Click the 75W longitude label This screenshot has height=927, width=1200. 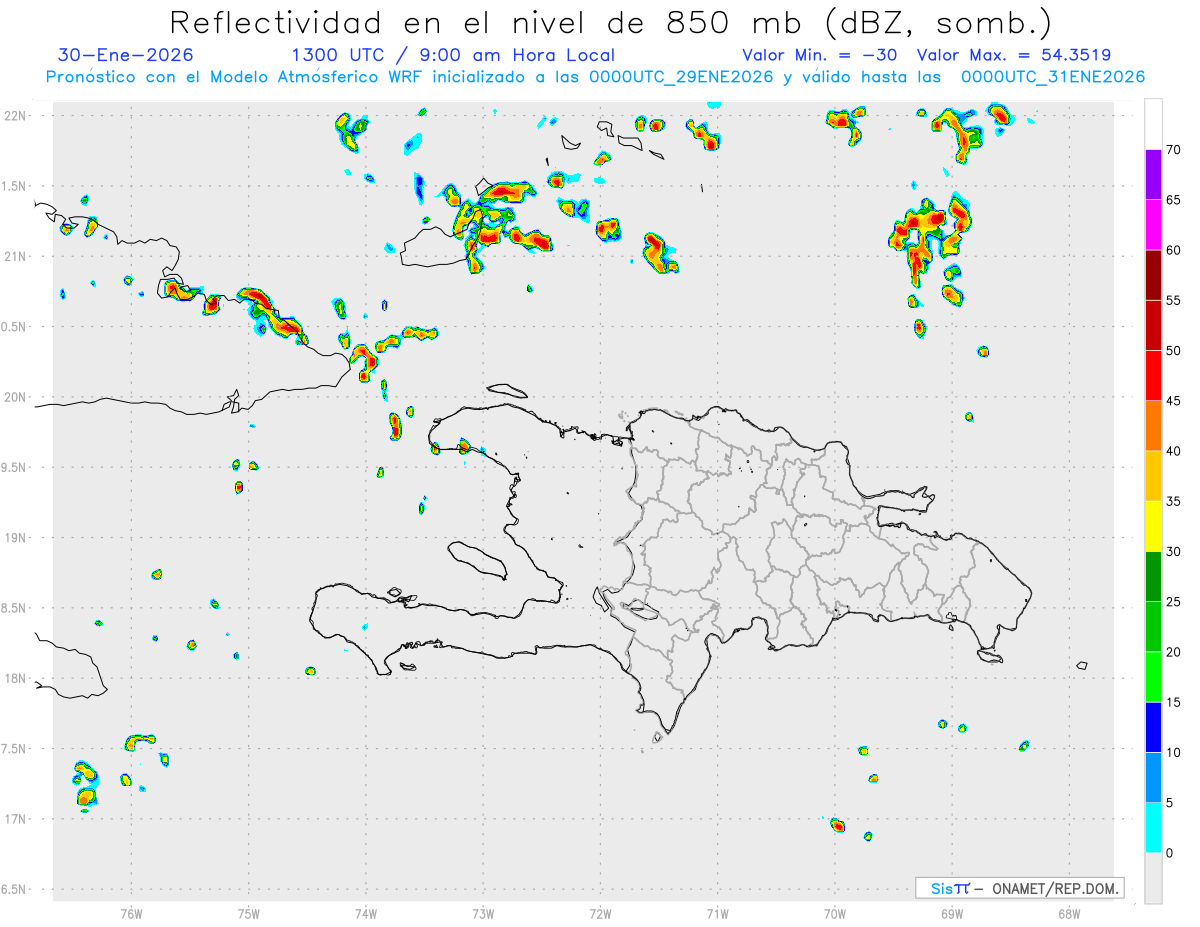coord(248,913)
